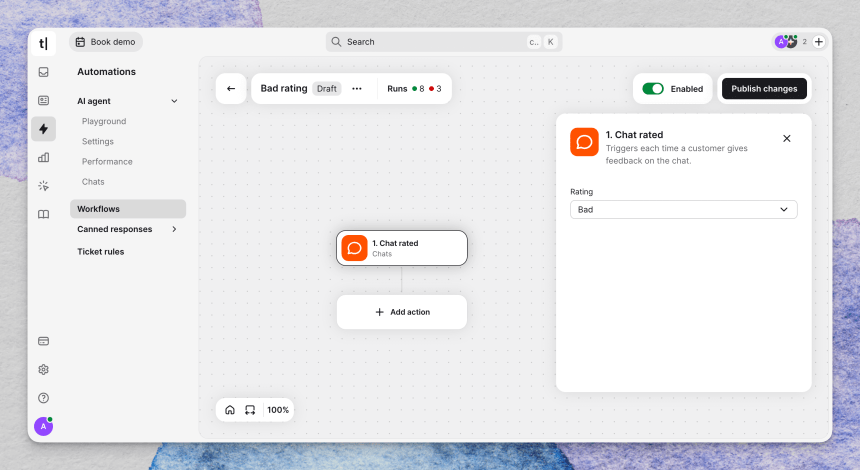Open the Billing card icon in sidebar
Screen dimensions: 860x470
[x=43, y=341]
